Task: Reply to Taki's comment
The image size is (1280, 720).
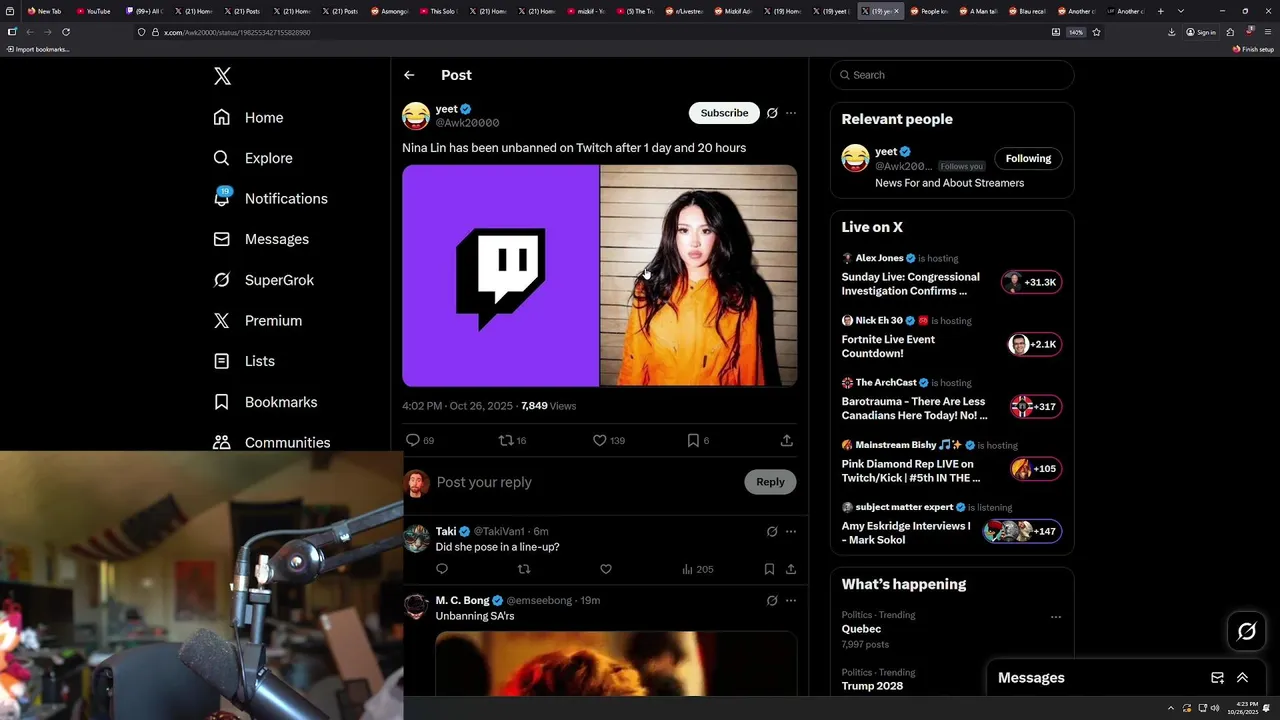Action: [x=442, y=569]
